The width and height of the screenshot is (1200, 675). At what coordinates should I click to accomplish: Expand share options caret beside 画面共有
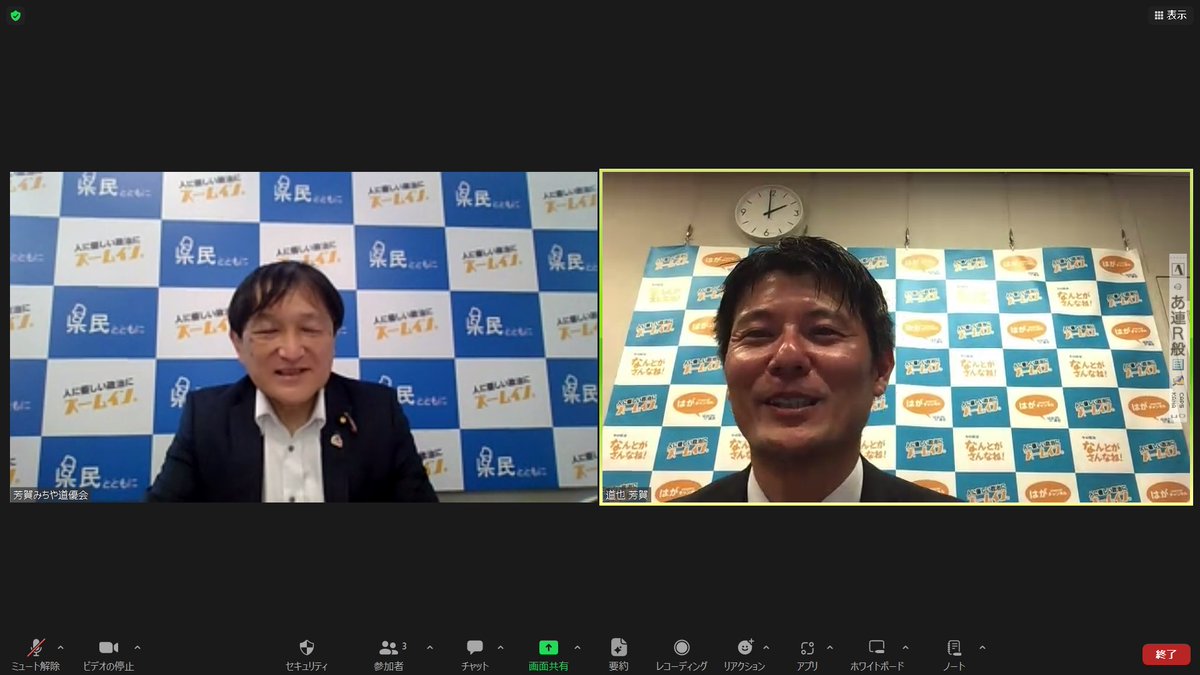(577, 647)
